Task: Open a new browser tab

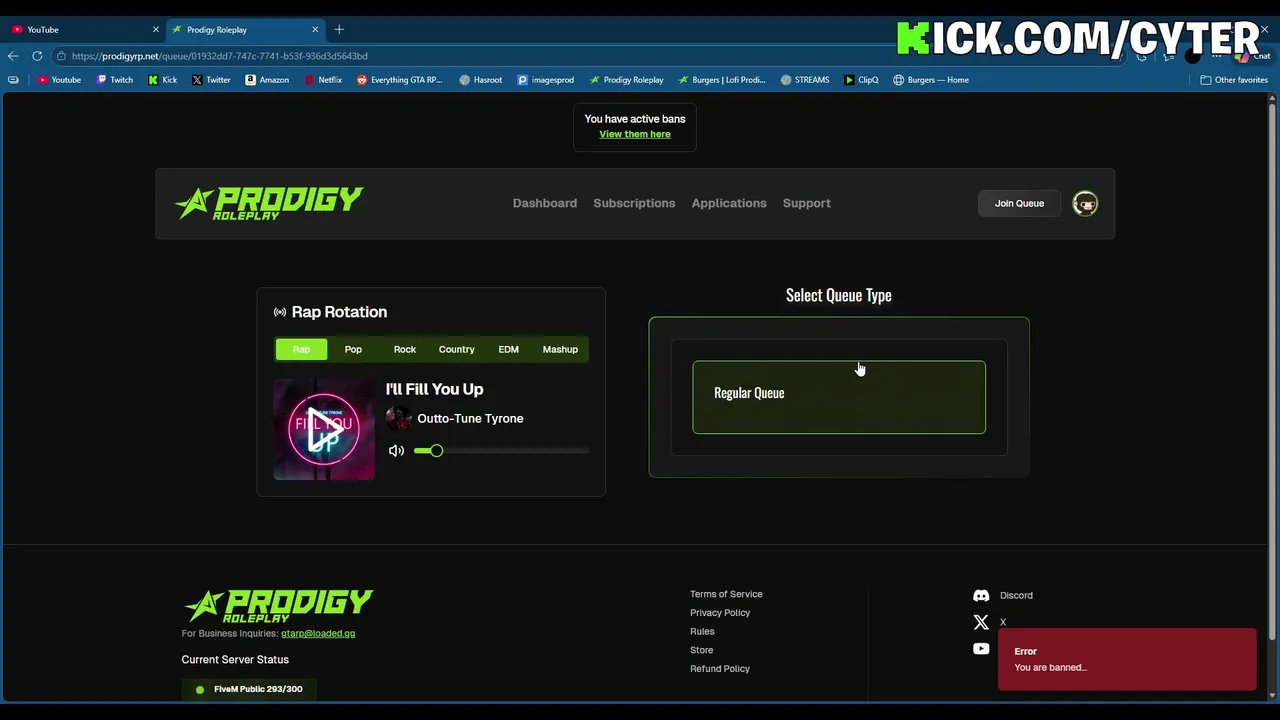Action: pos(339,29)
